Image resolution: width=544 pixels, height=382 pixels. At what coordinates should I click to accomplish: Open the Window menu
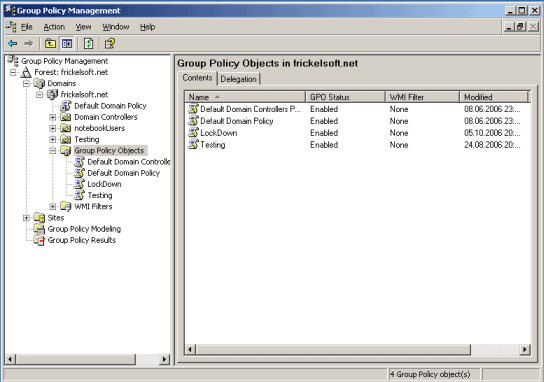point(116,27)
